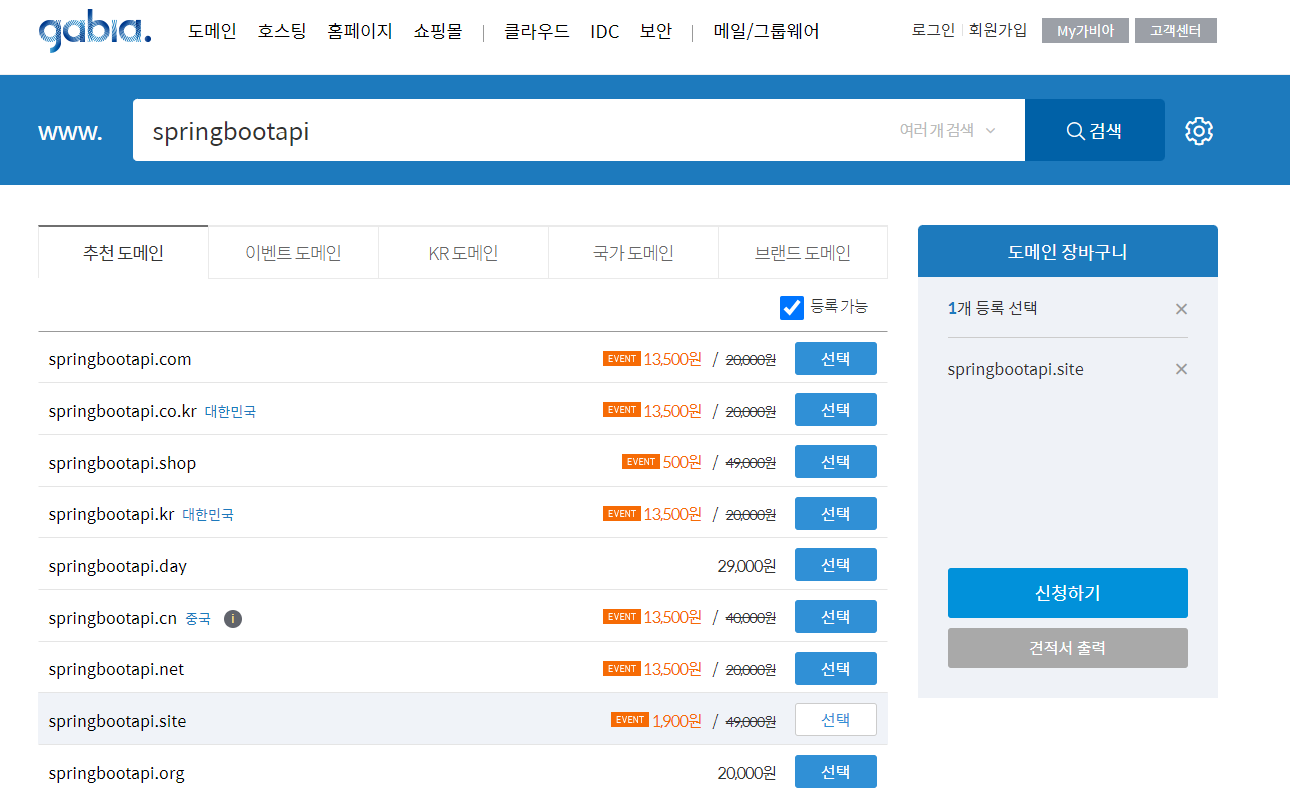
Task: Click springbootapi.site in the cart panel
Action: click(x=1015, y=370)
